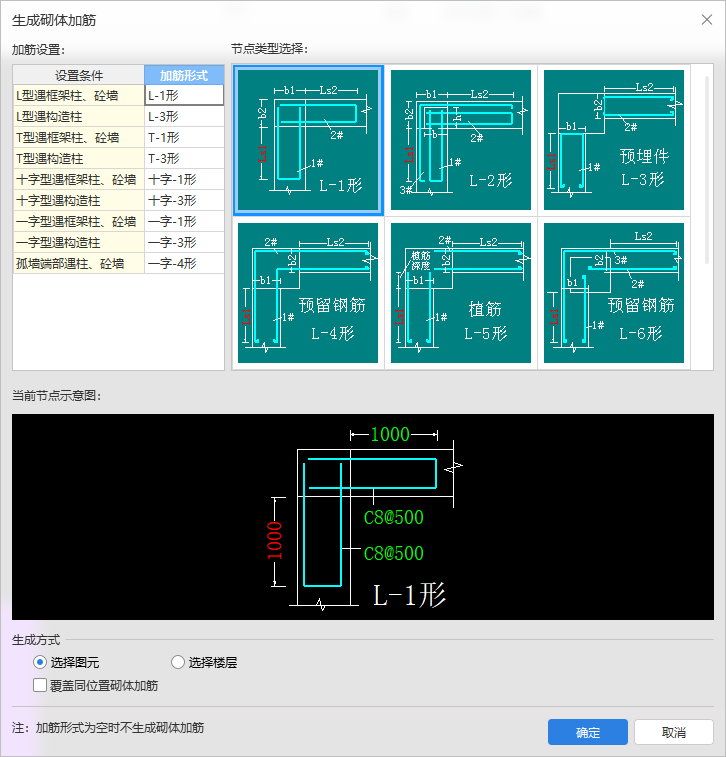Edit the red 1000 vertical dimension value

pyautogui.click(x=275, y=540)
